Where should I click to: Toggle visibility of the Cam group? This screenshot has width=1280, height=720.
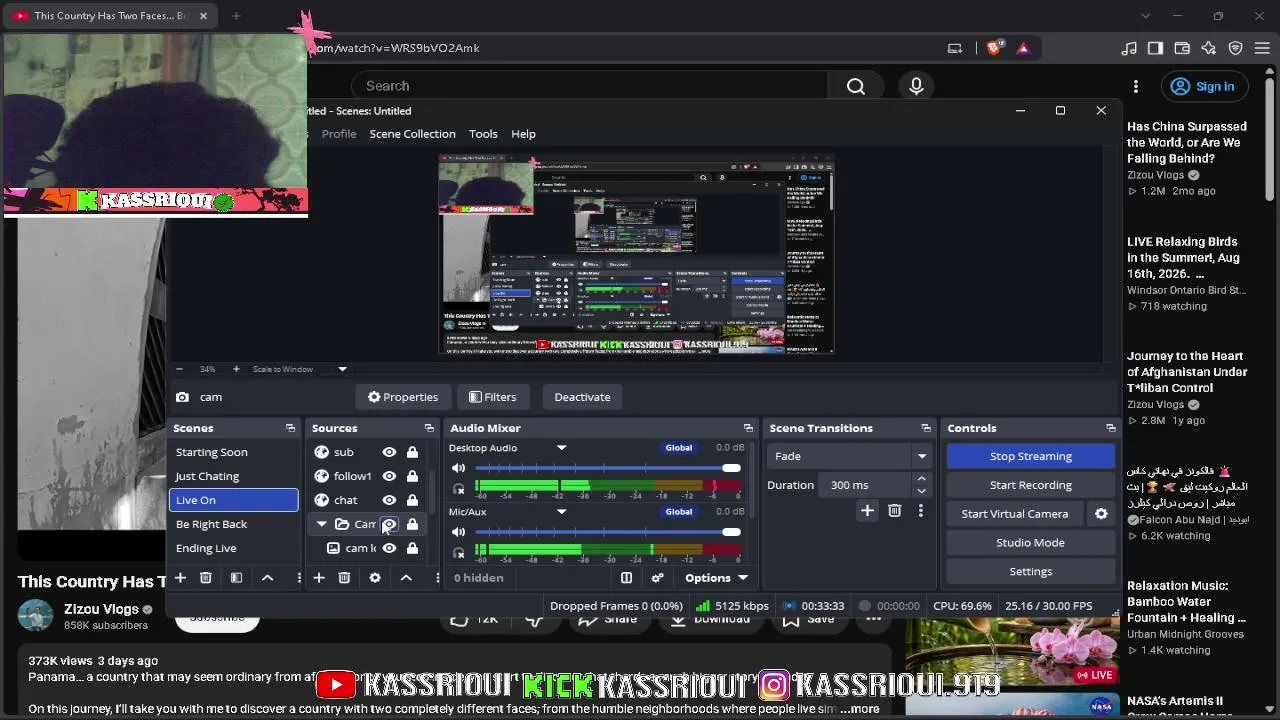click(389, 524)
